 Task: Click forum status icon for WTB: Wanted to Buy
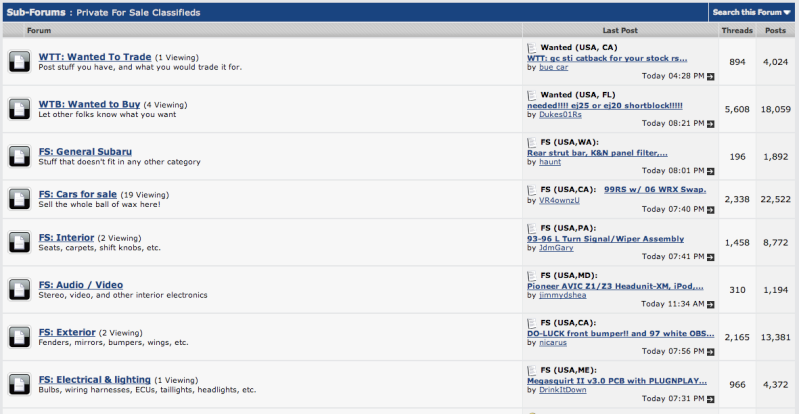pos(19,109)
